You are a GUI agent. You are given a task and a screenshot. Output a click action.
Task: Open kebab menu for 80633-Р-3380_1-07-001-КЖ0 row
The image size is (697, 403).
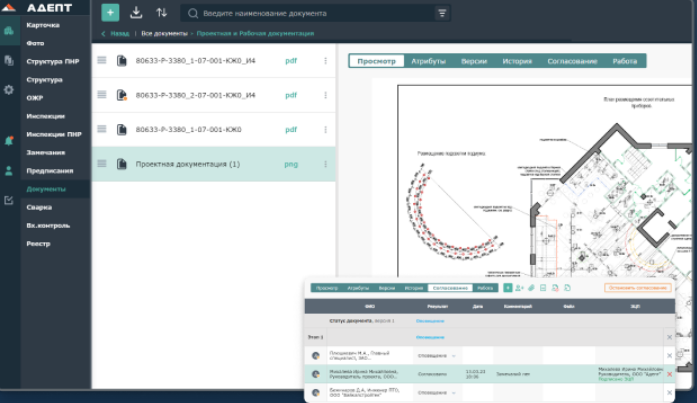pyautogui.click(x=325, y=129)
